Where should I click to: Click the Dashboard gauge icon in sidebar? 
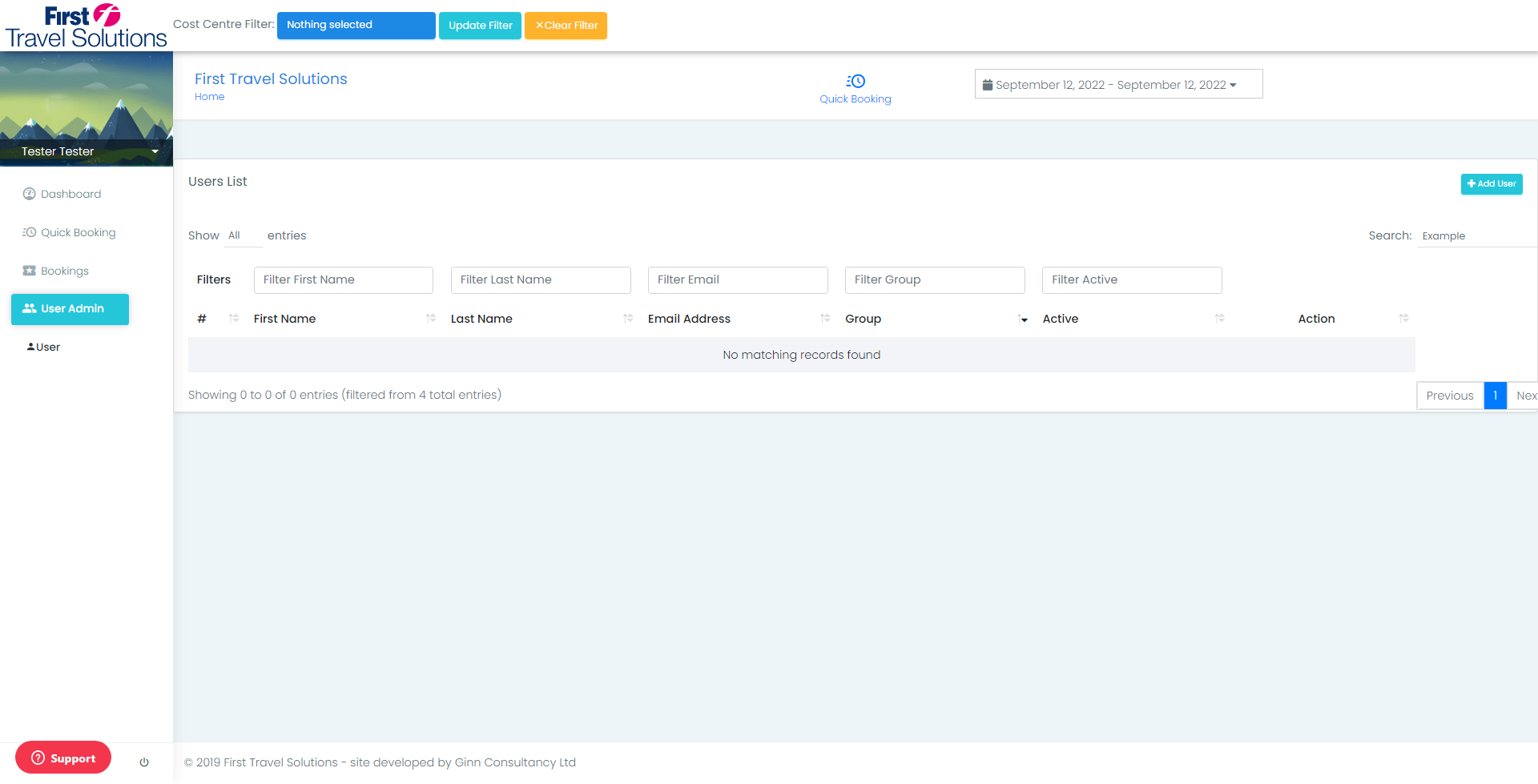click(x=30, y=194)
